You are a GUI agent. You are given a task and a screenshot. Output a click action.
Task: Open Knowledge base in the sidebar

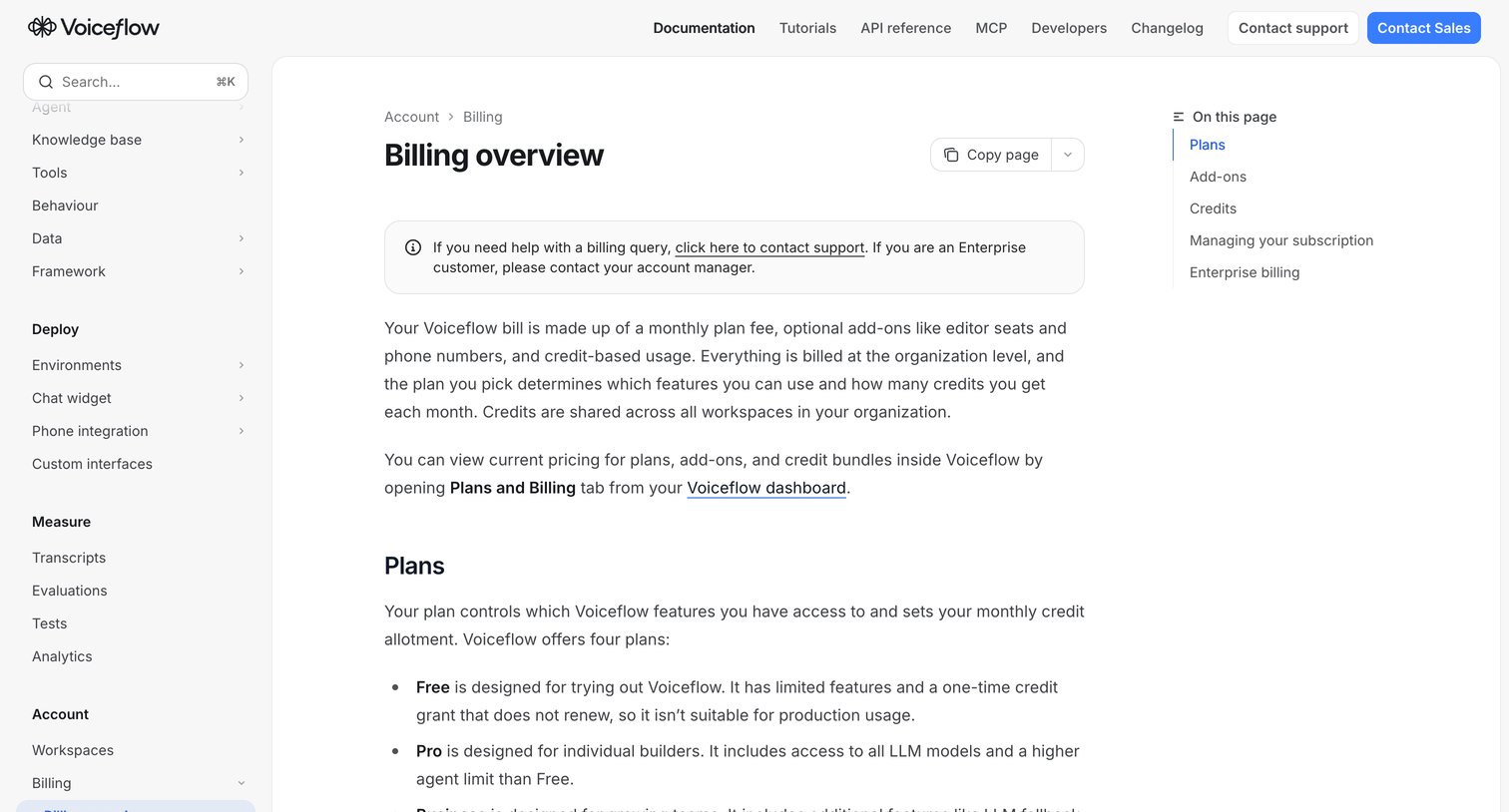pos(87,140)
